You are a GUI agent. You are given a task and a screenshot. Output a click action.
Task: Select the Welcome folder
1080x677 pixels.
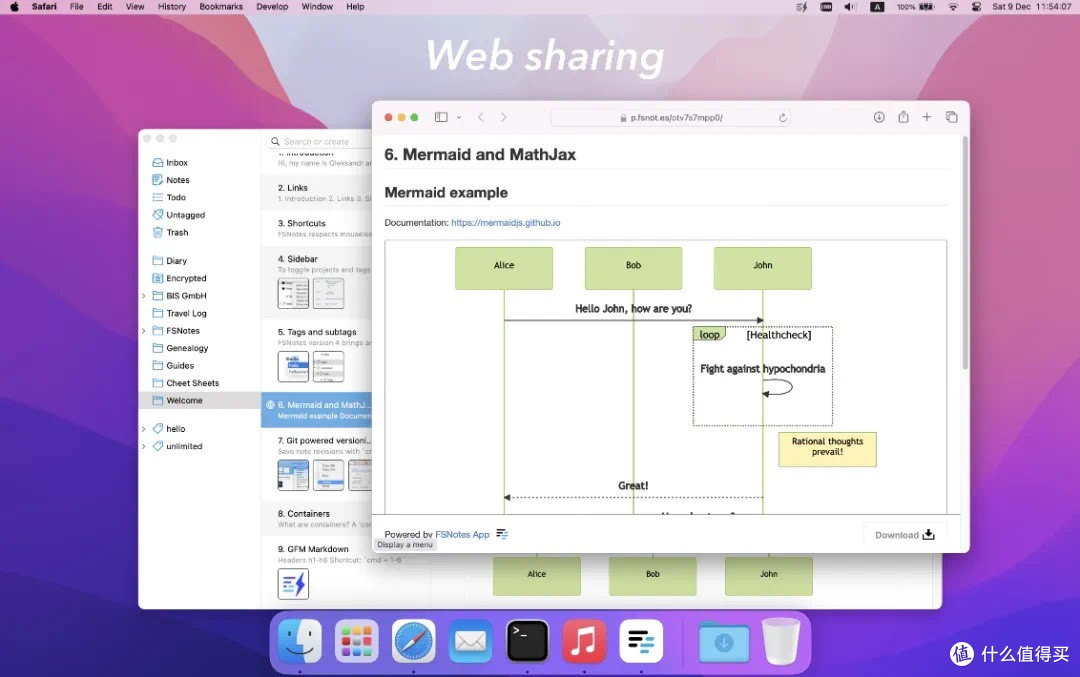(x=199, y=400)
